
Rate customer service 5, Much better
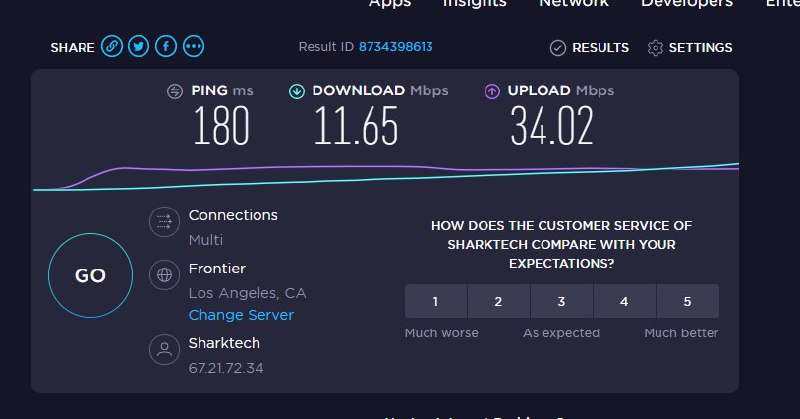pyautogui.click(x=688, y=302)
